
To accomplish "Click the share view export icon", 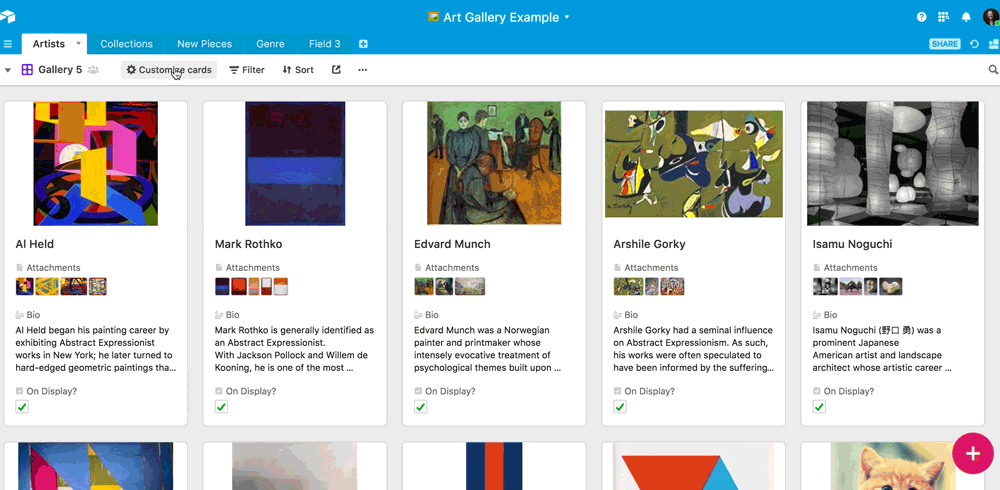I will (336, 70).
